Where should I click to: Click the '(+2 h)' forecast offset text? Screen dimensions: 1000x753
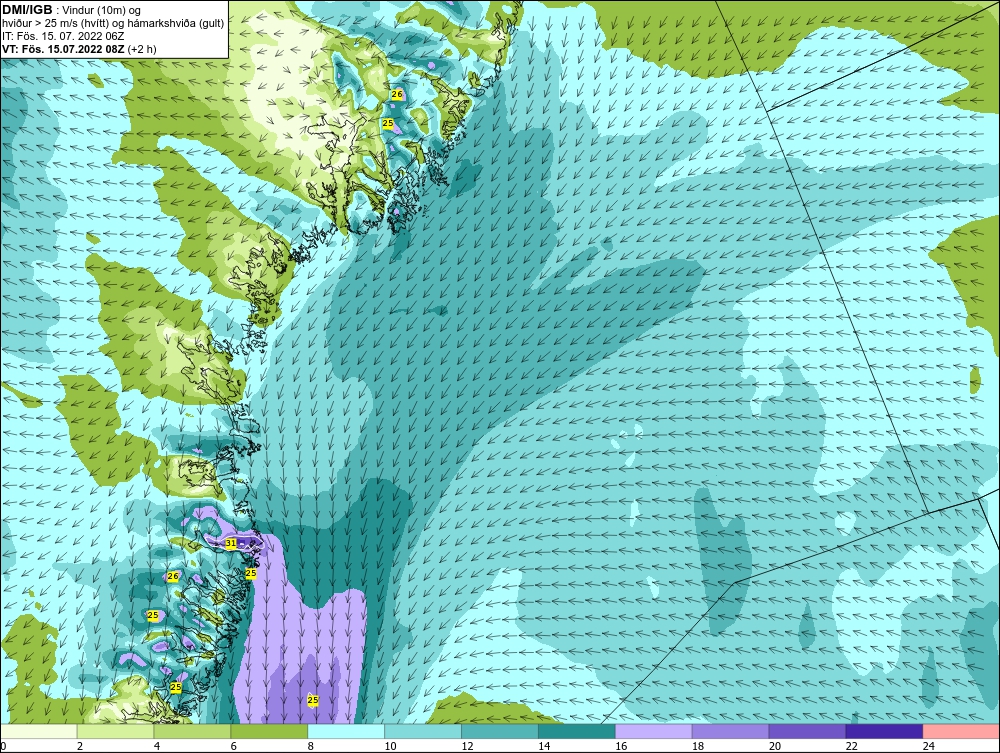click(142, 49)
